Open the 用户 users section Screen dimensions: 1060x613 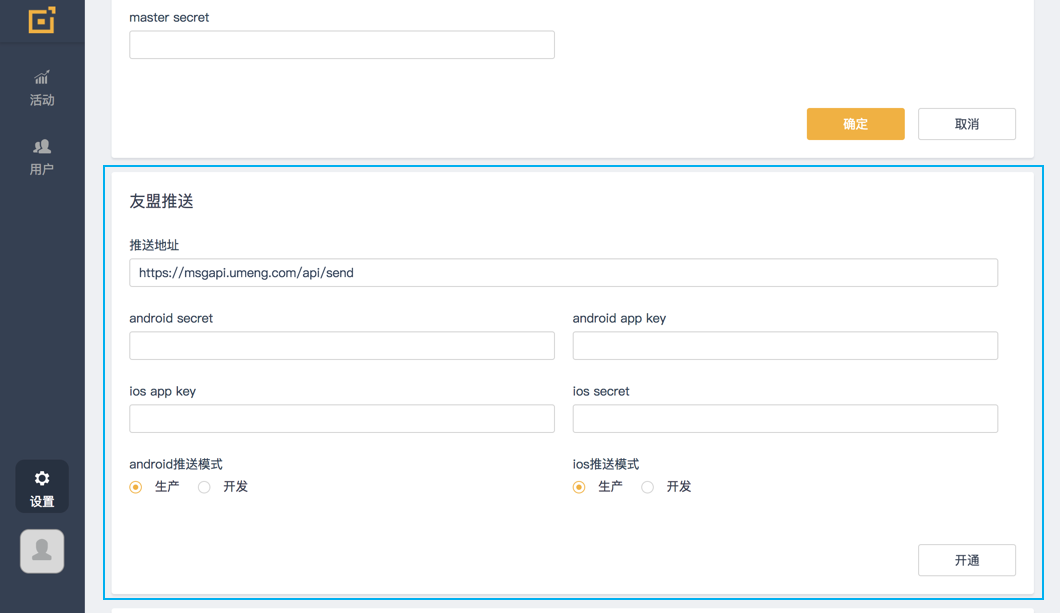click(x=42, y=157)
